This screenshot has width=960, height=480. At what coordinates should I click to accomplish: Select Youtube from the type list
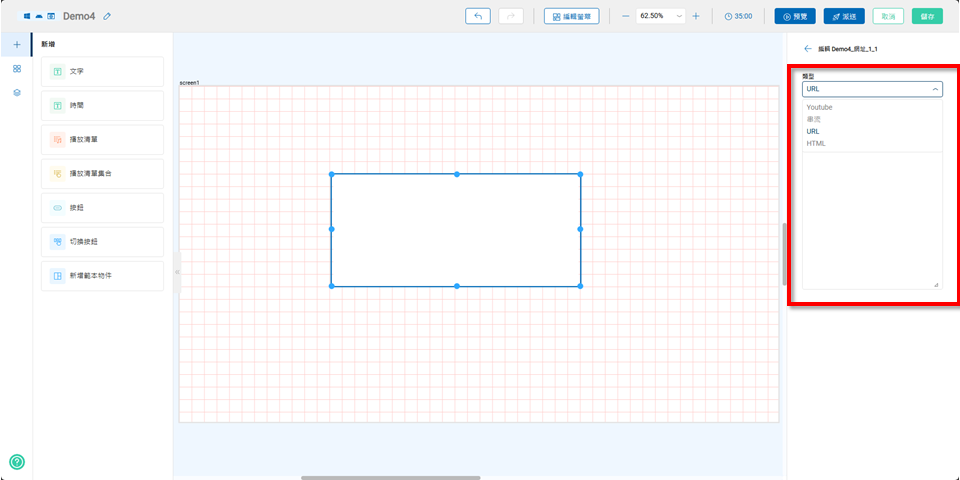coord(819,107)
